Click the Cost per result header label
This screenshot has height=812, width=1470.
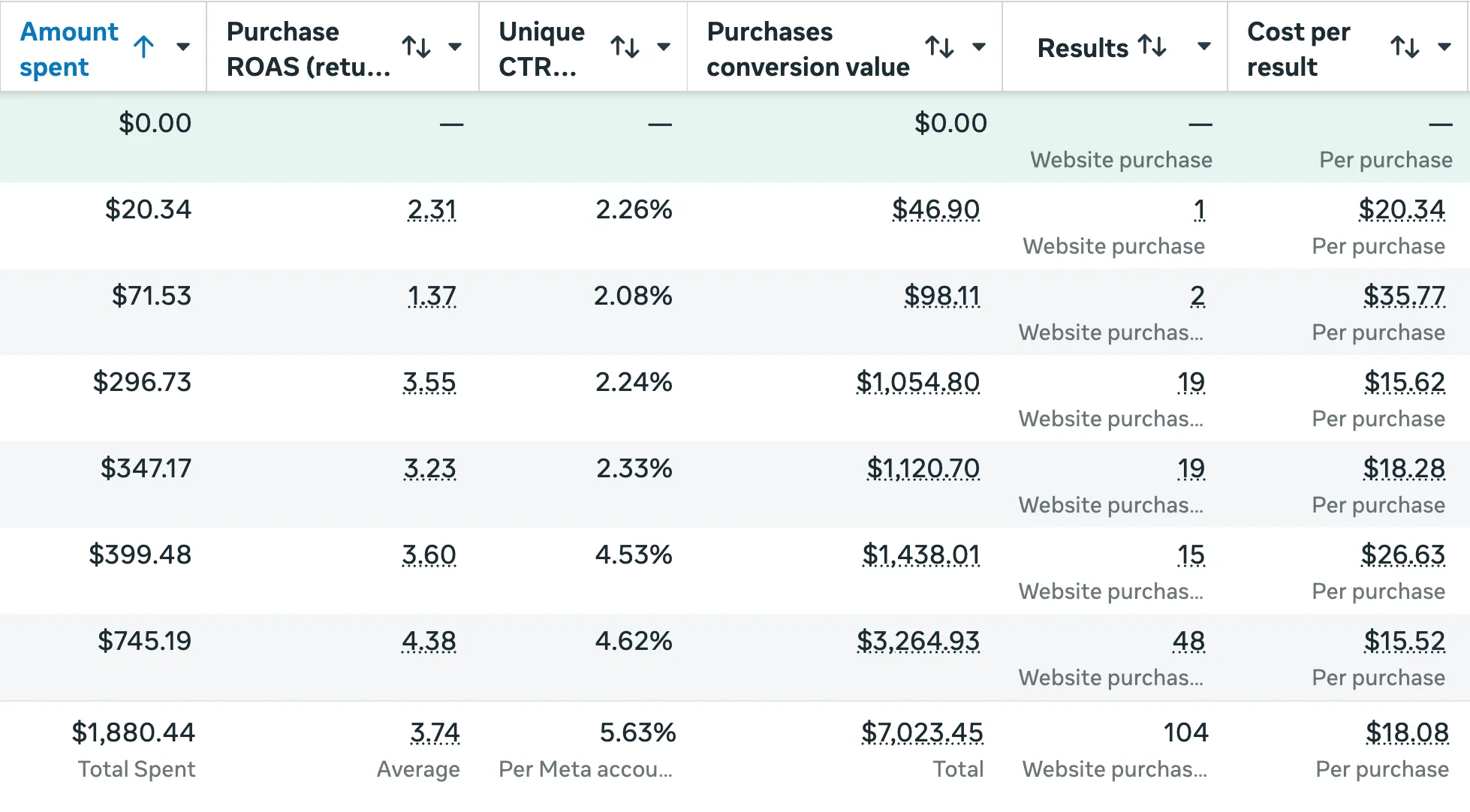click(1299, 49)
